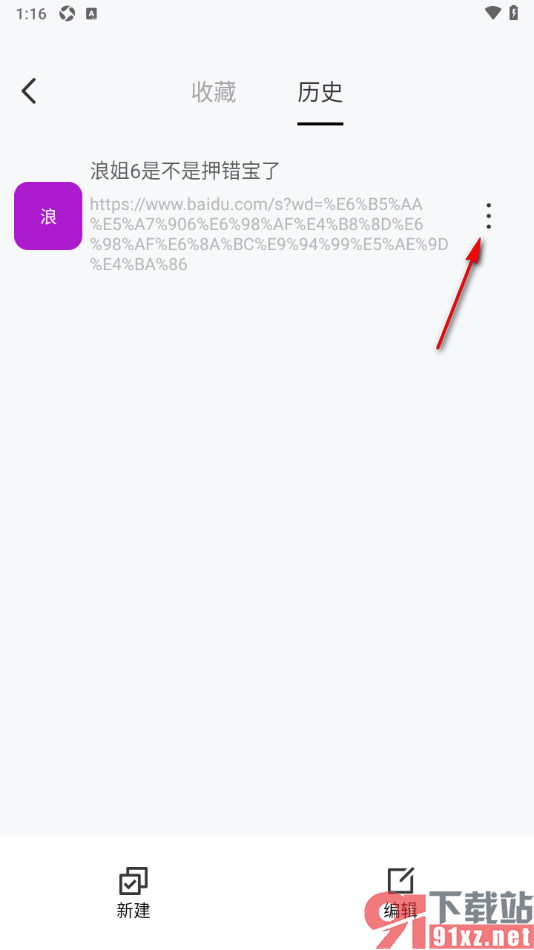
Task: Click the 91xz.net watermark text
Action: [481, 935]
